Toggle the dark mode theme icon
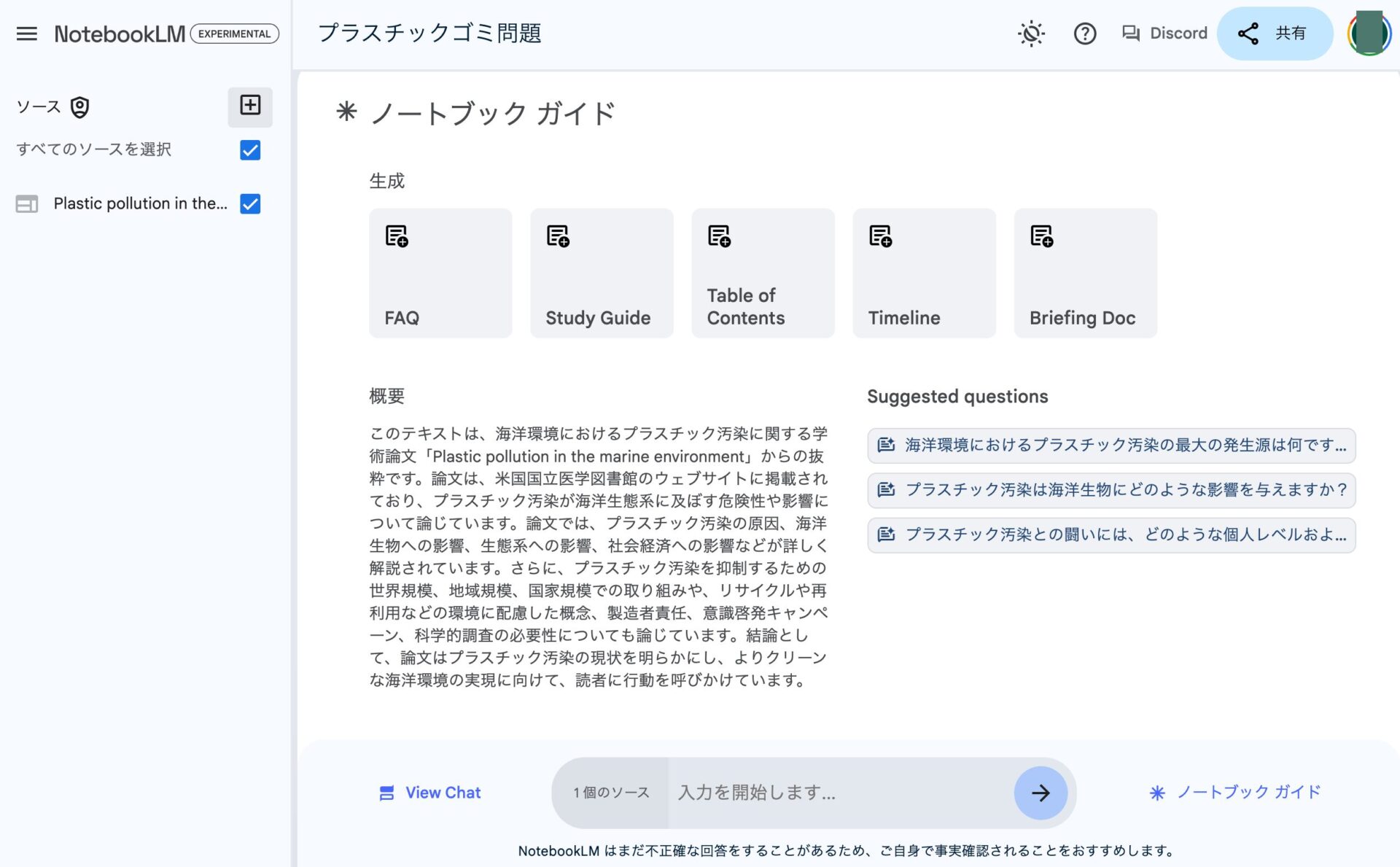Screen dimensions: 1400x867 (x=1031, y=34)
